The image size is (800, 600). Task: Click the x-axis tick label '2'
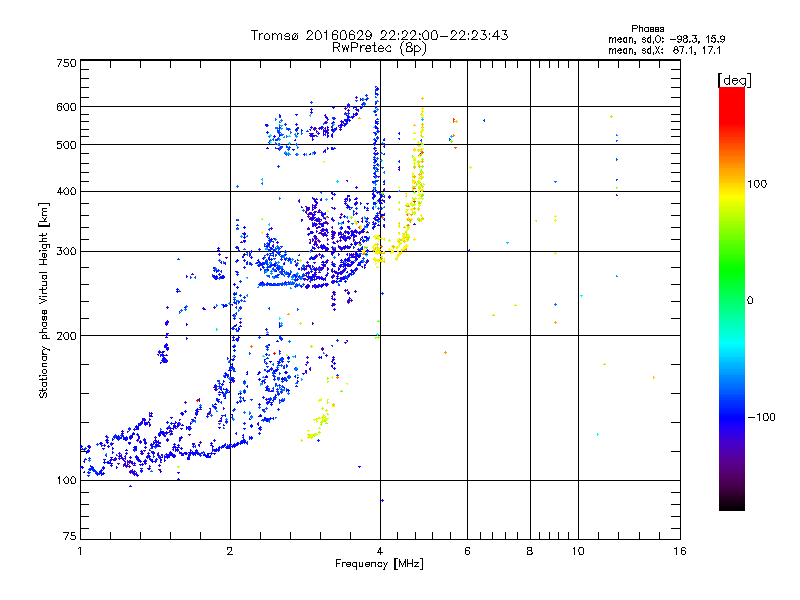(230, 551)
